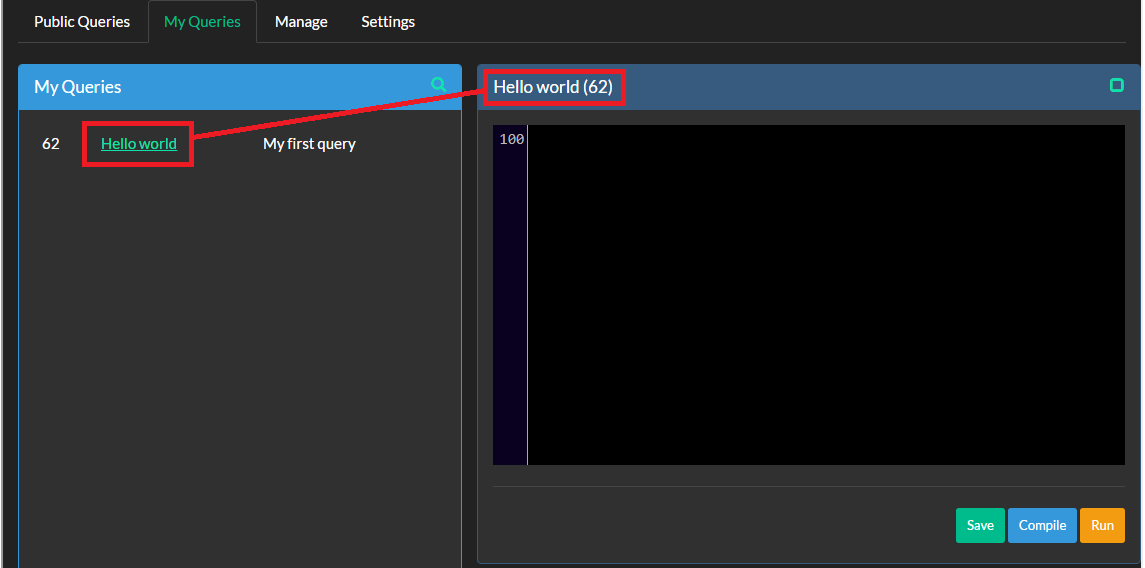
Task: Click the 'Hello world (62)' panel title
Action: coord(553,87)
